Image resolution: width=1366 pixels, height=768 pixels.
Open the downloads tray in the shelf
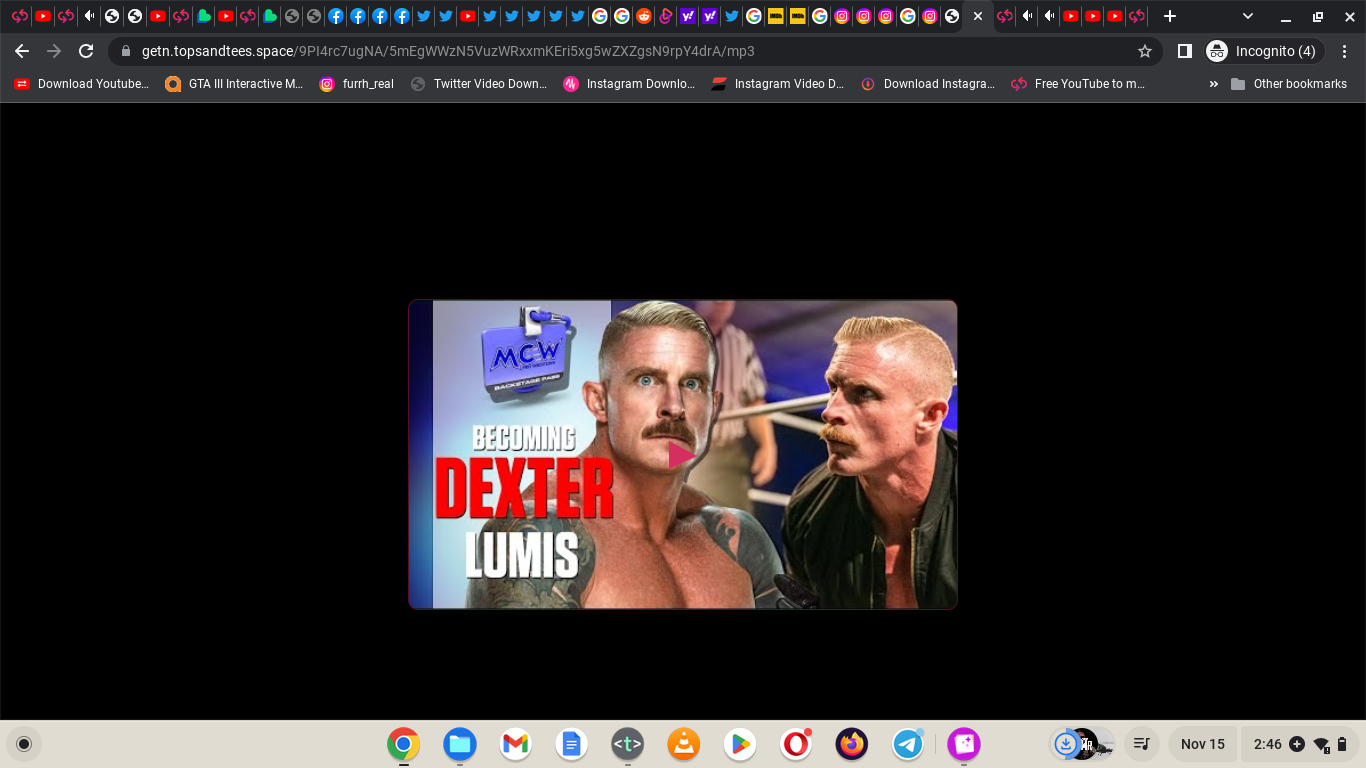[1082, 744]
